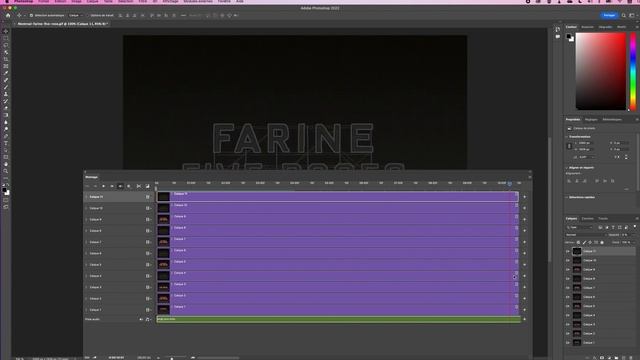The height and width of the screenshot is (360, 640).
Task: Click the link width and height icon
Action: [x=569, y=146]
